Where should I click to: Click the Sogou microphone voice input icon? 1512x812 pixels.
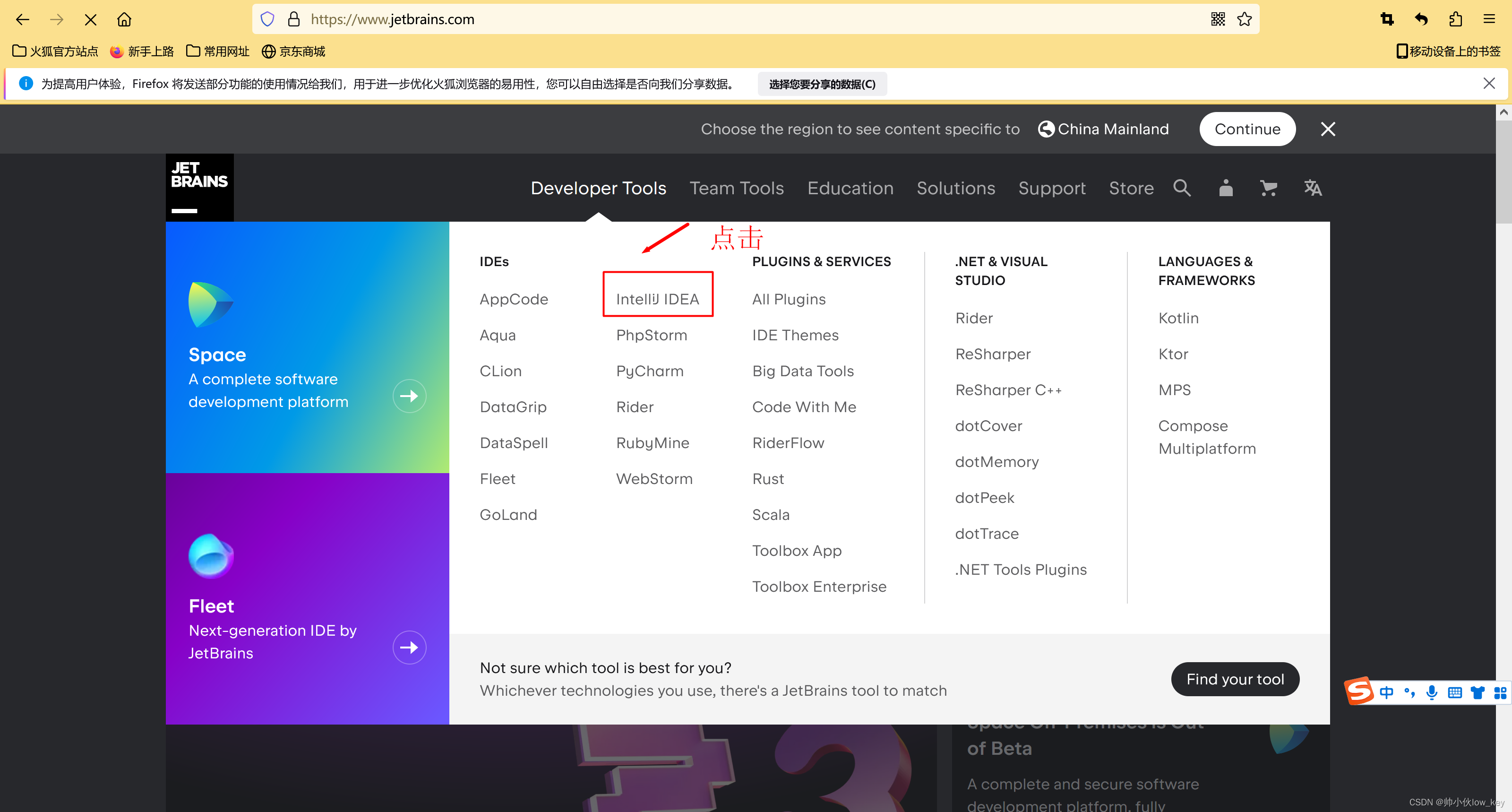pyautogui.click(x=1432, y=692)
